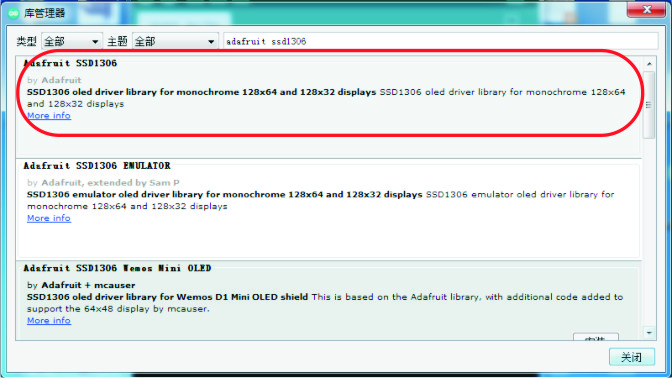
Task: Close the 库管理器 window with X
Action: tap(646, 9)
